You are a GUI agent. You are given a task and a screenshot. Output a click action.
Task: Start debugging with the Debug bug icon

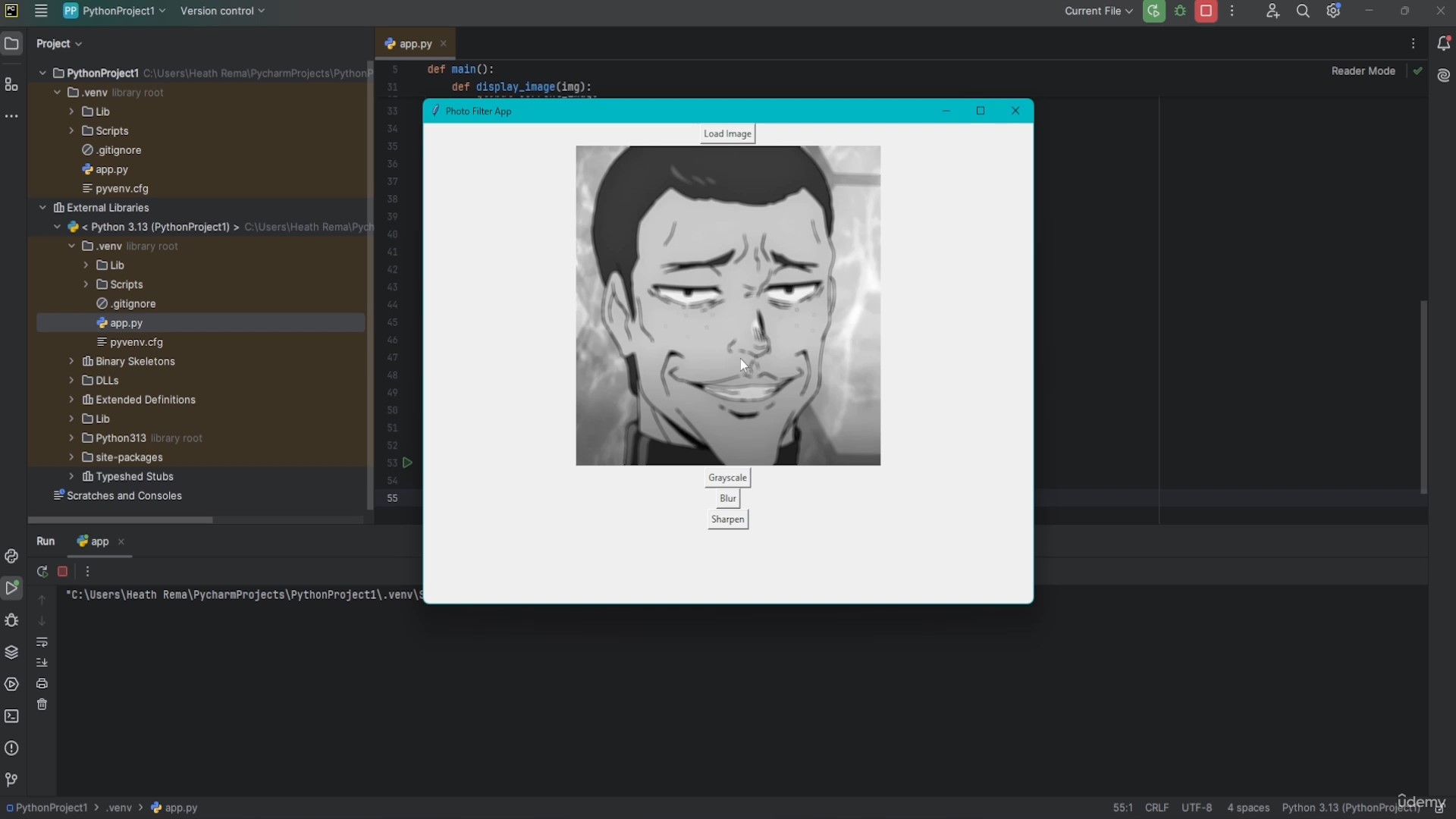coord(1180,11)
